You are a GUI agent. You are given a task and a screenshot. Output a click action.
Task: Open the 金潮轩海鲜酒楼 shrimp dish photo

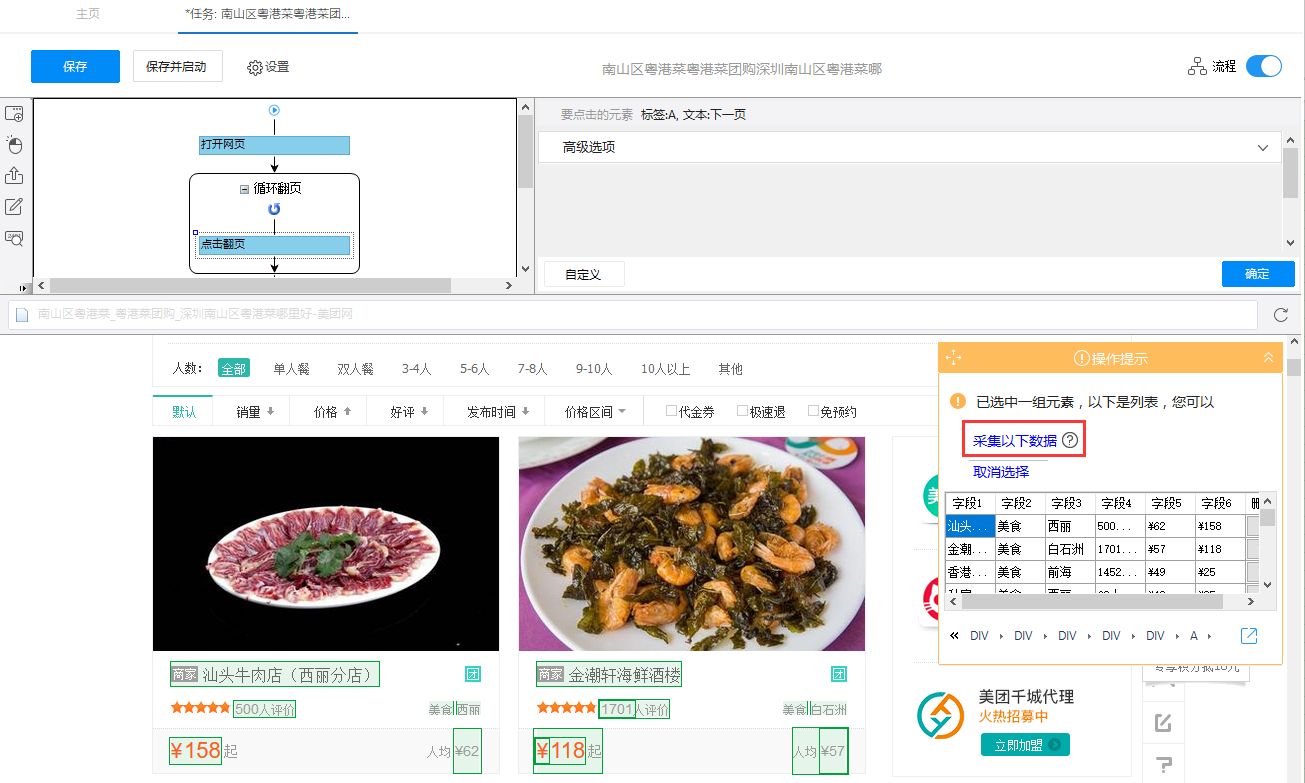pos(692,544)
